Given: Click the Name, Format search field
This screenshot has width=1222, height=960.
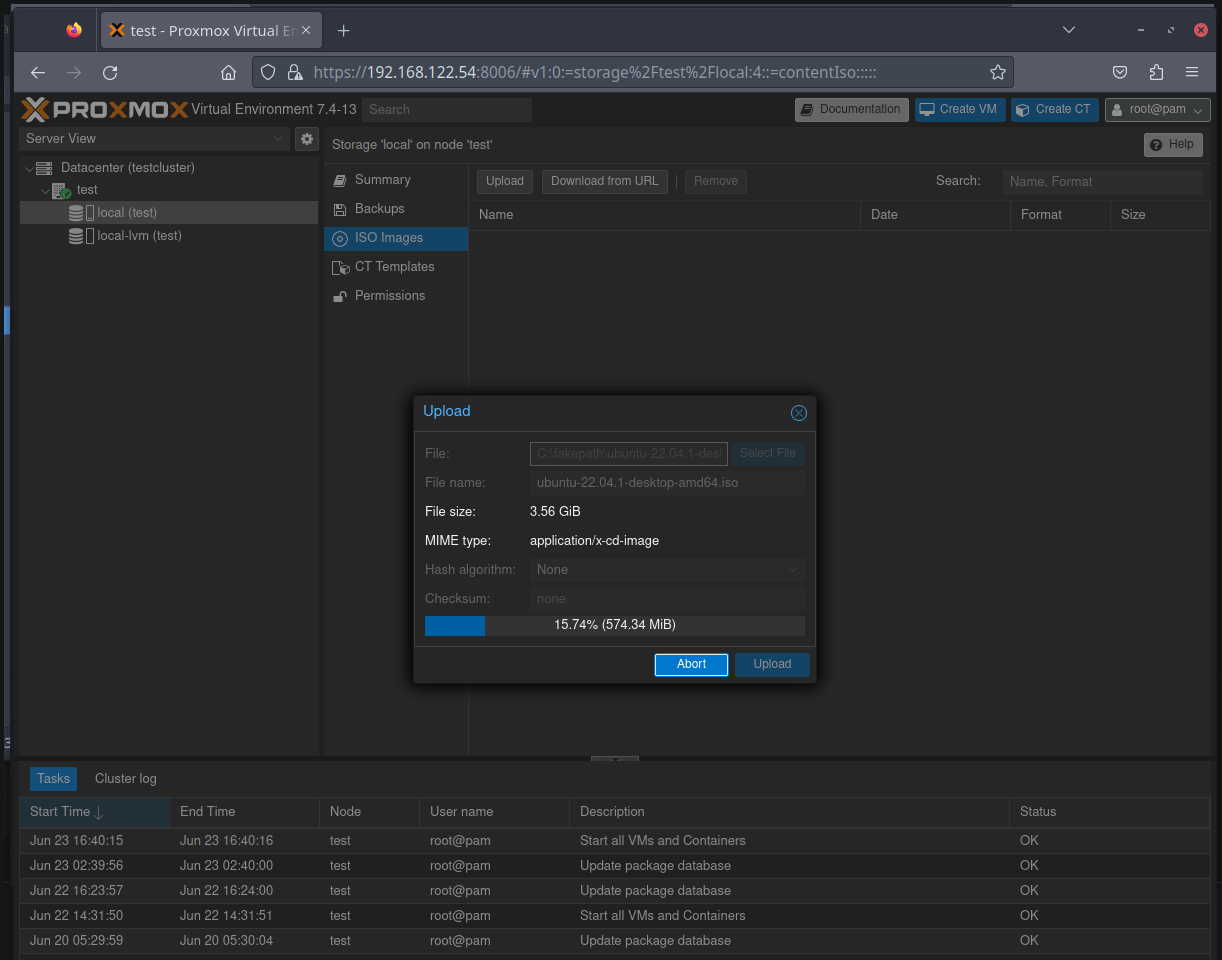Looking at the screenshot, I should pyautogui.click(x=1102, y=181).
